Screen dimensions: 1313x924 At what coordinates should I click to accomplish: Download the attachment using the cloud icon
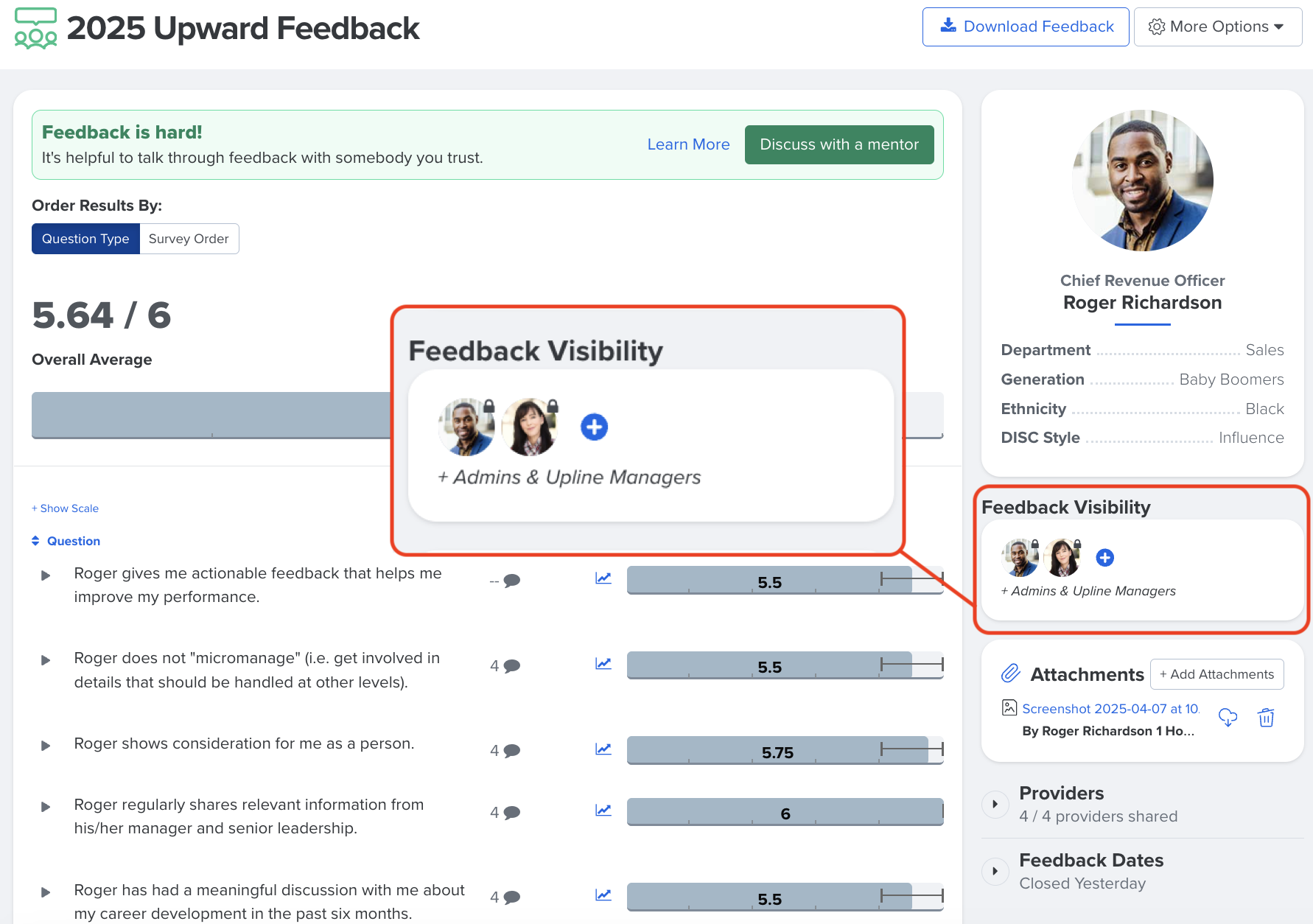pyautogui.click(x=1228, y=717)
